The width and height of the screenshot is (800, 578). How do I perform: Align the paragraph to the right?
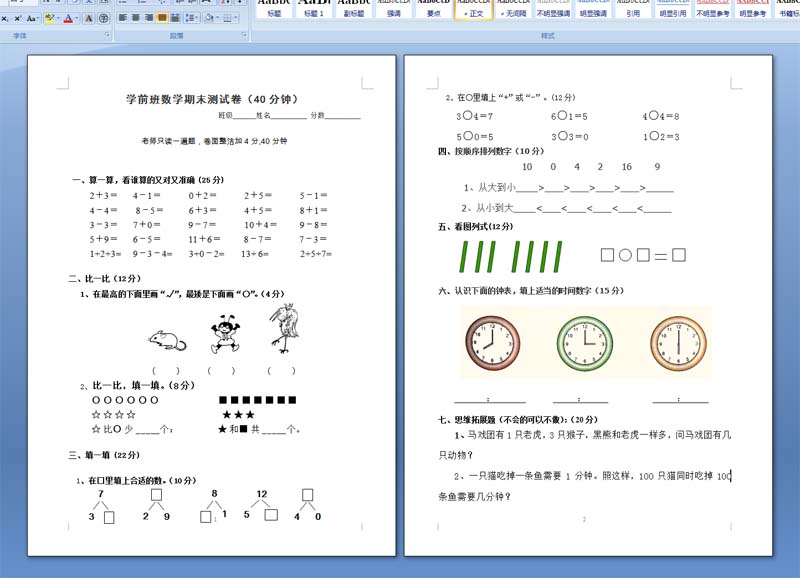tap(149, 18)
